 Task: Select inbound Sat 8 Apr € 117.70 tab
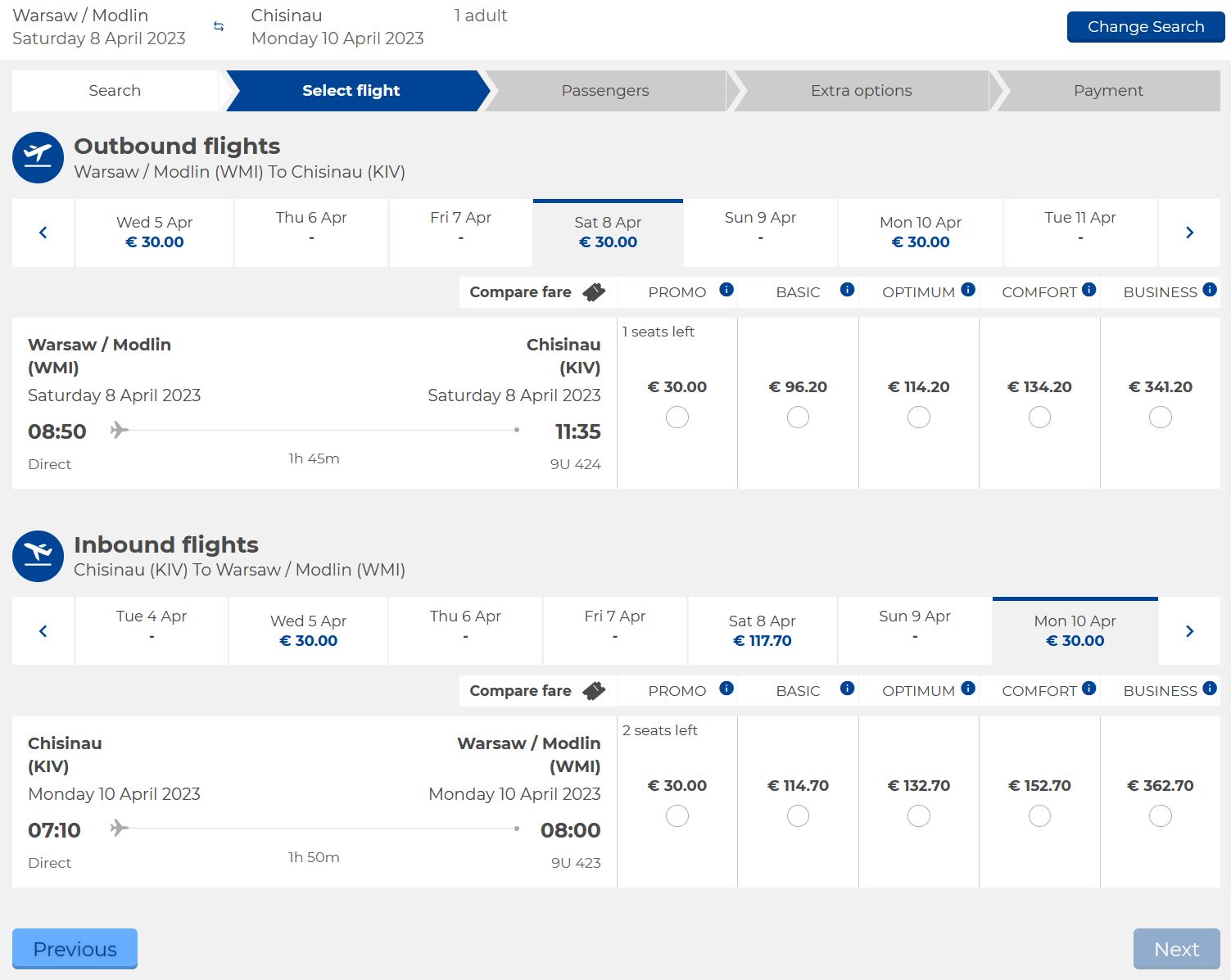point(763,631)
